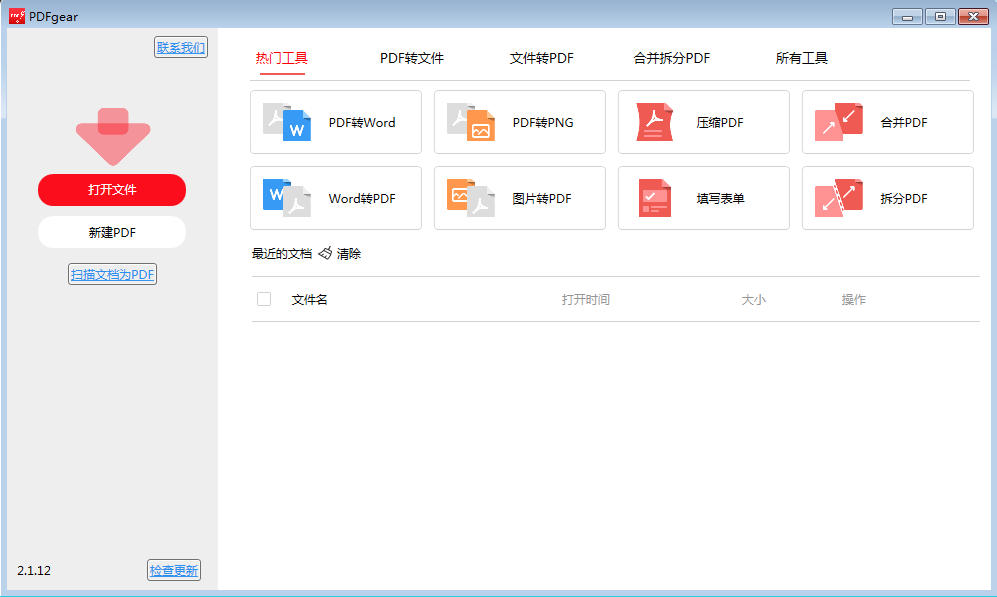Open the 文件转PDF tab
Viewport: 997px width, 597px height.
[541, 58]
